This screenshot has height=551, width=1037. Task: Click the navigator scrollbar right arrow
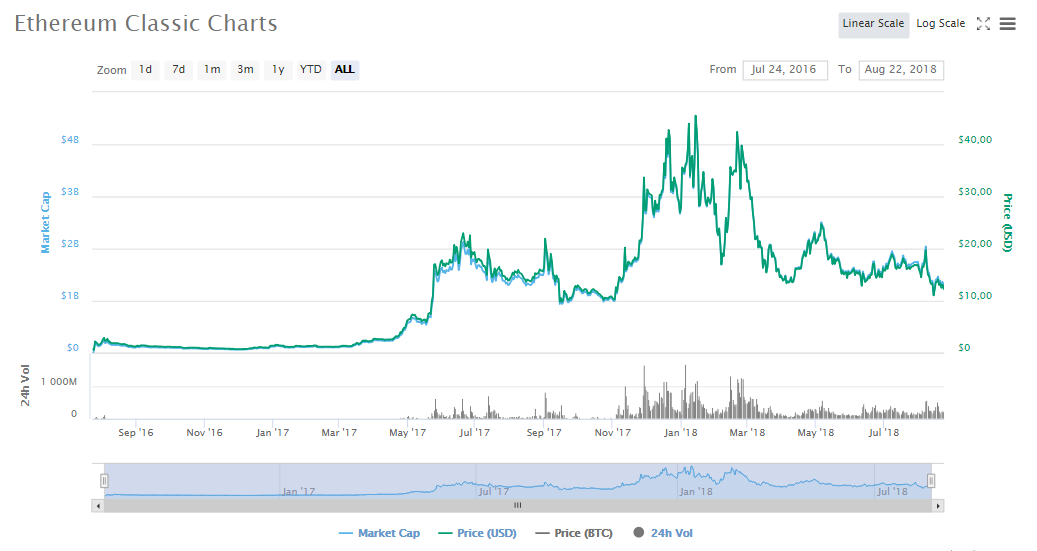click(x=938, y=506)
